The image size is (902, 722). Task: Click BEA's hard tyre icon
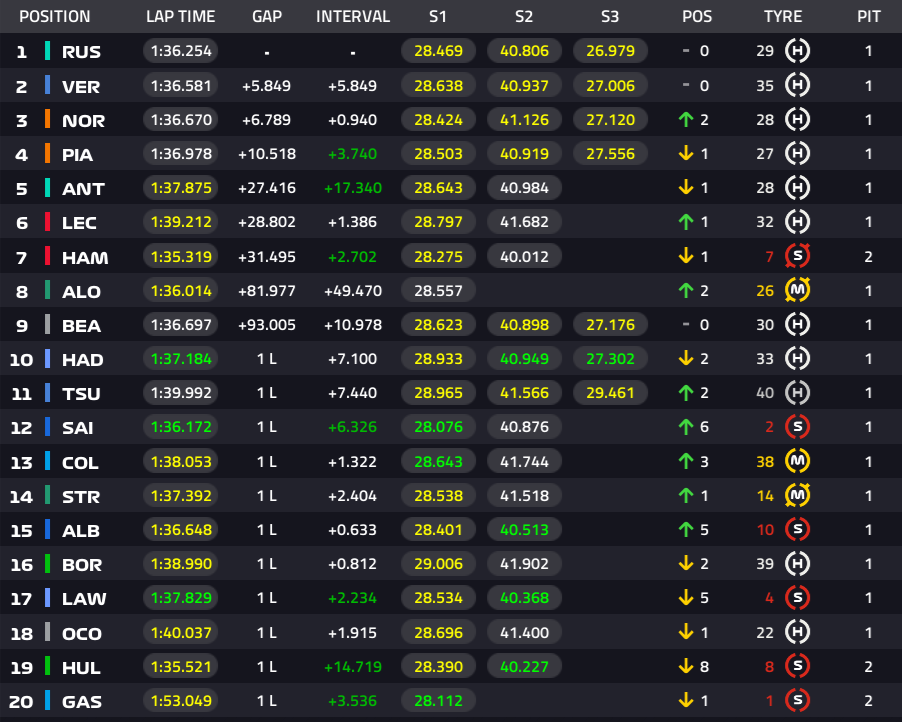pyautogui.click(x=797, y=324)
